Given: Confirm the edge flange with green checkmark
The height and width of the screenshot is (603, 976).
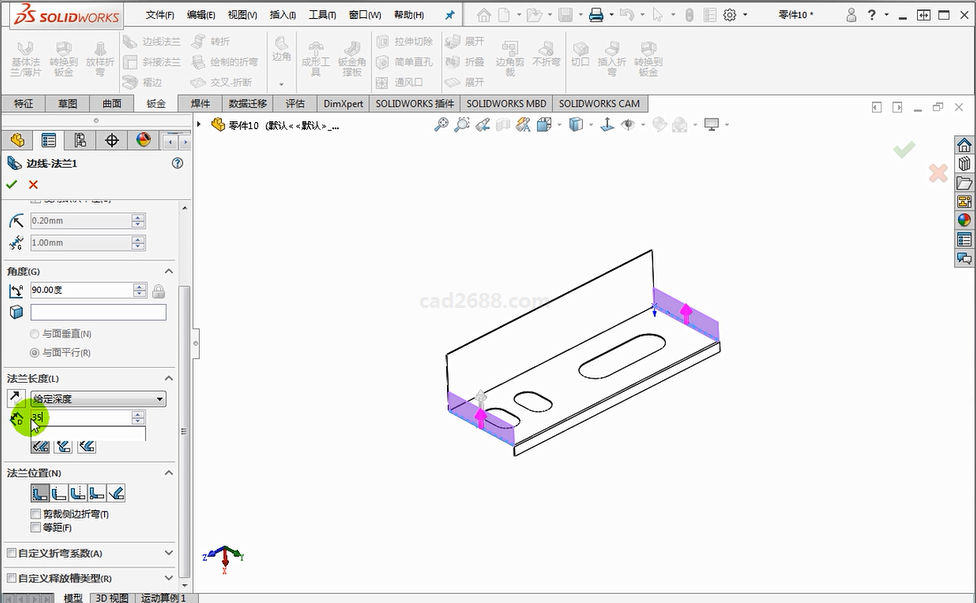Looking at the screenshot, I should click(12, 184).
